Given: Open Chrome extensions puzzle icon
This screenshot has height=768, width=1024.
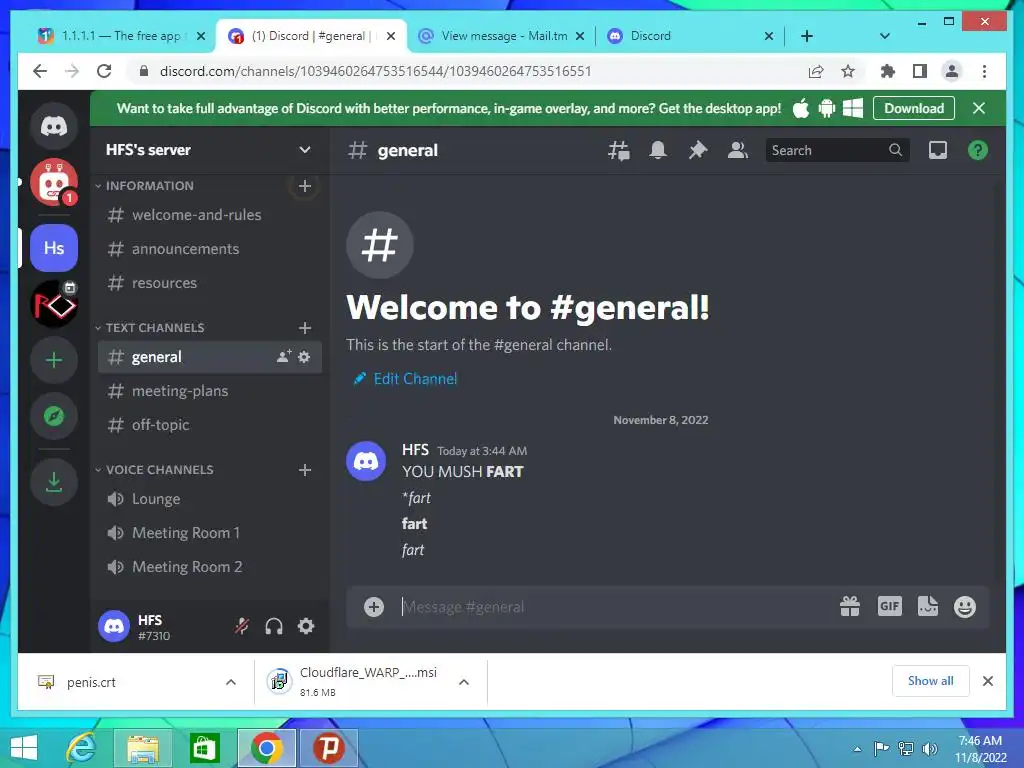Looking at the screenshot, I should [887, 71].
